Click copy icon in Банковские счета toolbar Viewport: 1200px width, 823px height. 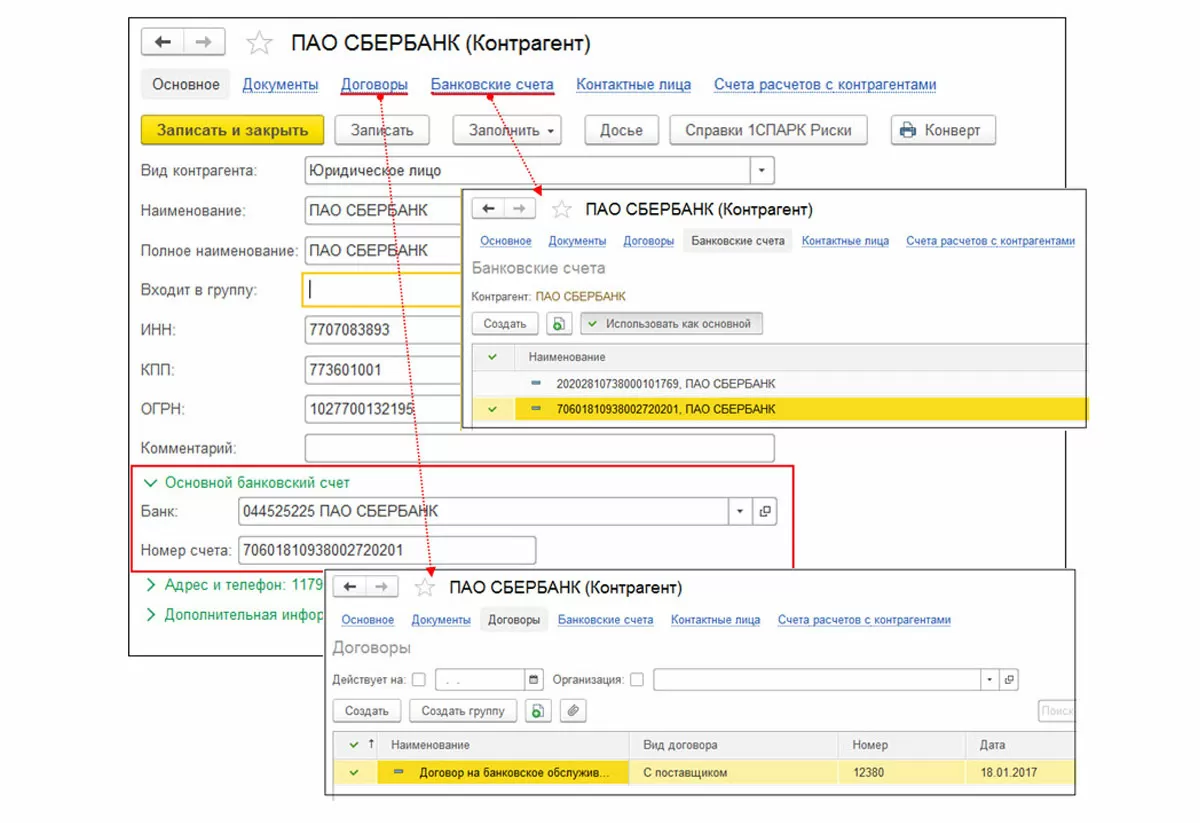(559, 324)
